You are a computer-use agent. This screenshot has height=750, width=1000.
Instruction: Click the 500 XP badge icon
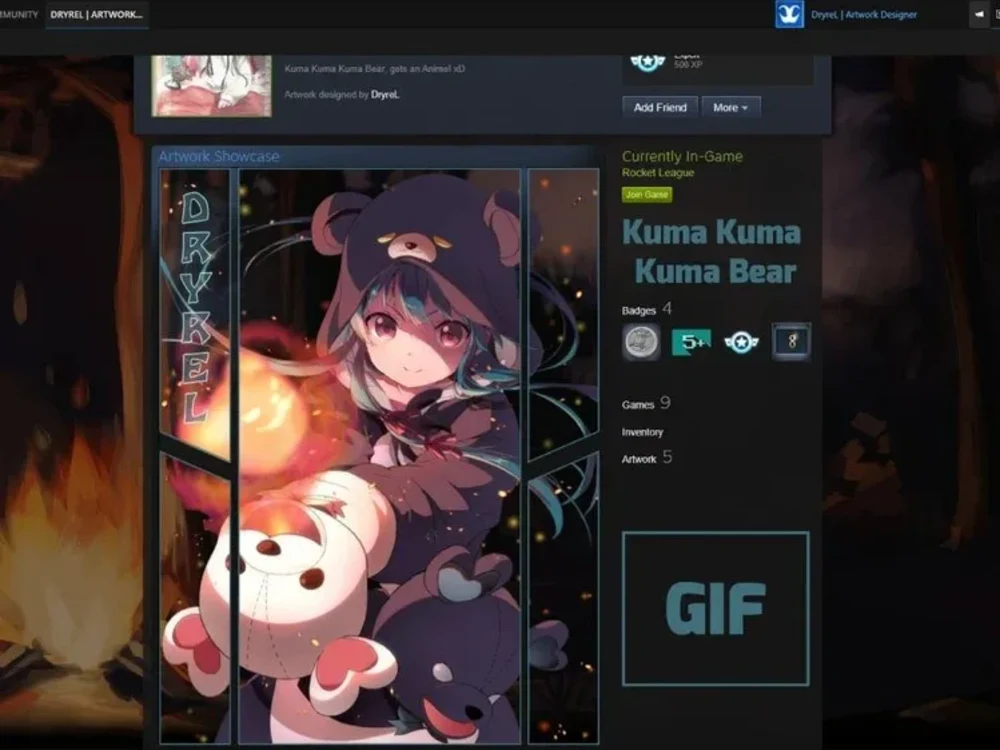[647, 62]
